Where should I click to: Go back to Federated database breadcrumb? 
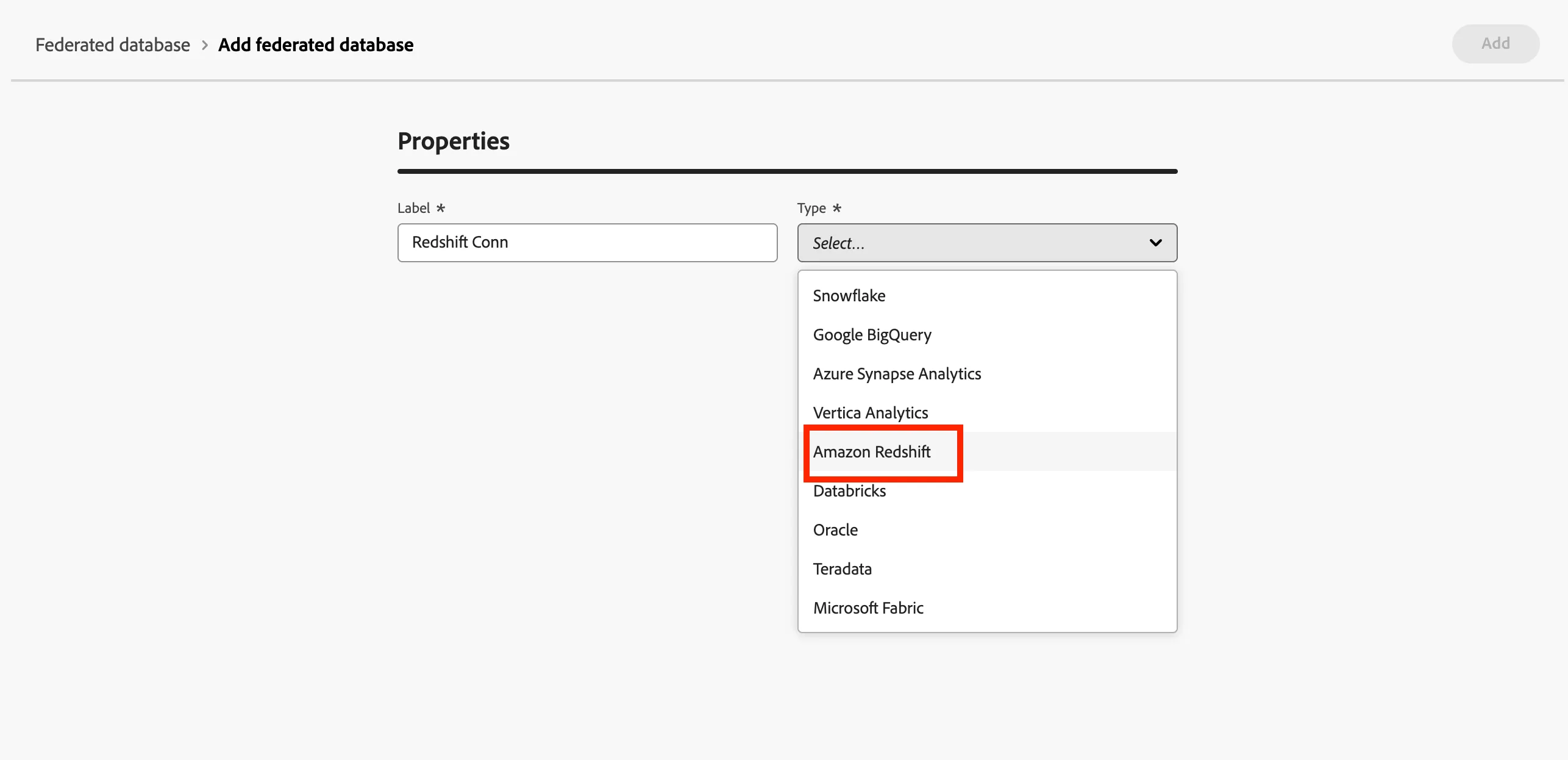pos(113,45)
